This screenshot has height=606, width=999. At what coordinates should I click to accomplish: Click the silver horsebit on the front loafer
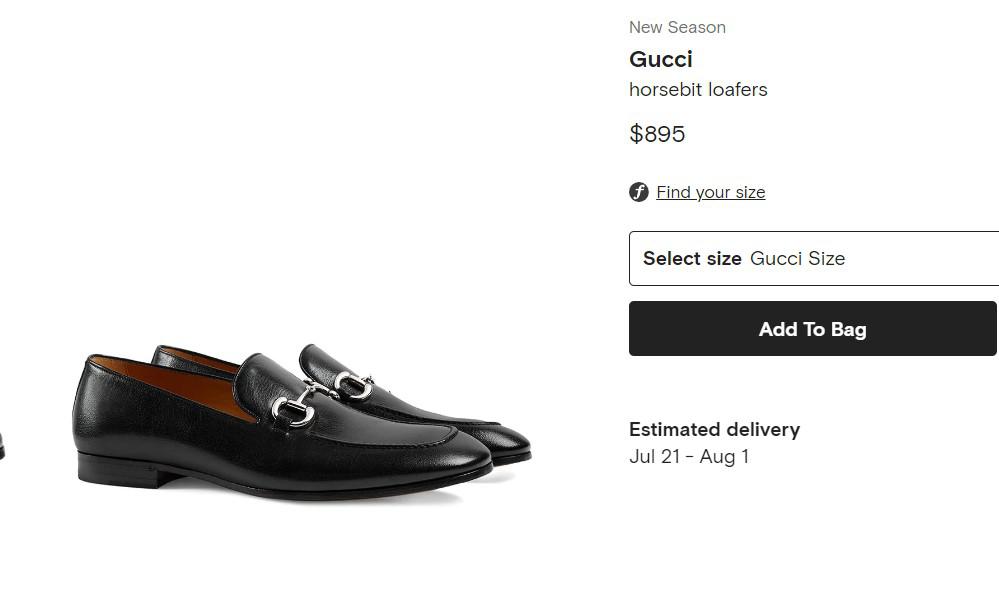(293, 408)
